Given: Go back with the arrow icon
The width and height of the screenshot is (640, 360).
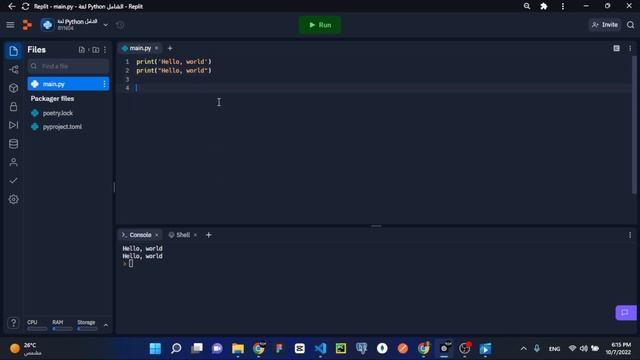Looking at the screenshot, I should (11, 6).
